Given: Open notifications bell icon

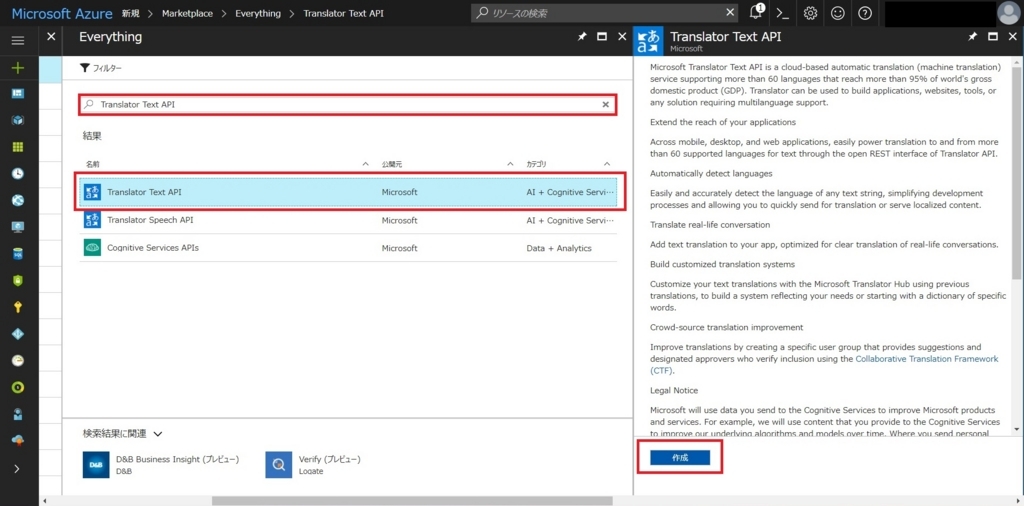Looking at the screenshot, I should (x=757, y=12).
